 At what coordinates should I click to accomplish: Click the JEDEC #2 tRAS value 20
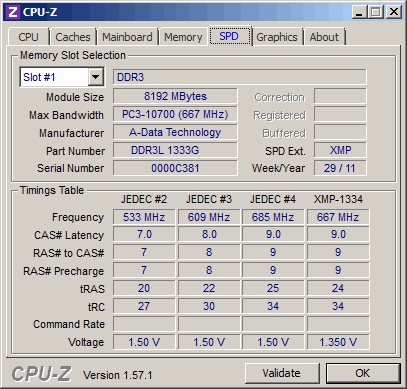[x=144, y=288]
